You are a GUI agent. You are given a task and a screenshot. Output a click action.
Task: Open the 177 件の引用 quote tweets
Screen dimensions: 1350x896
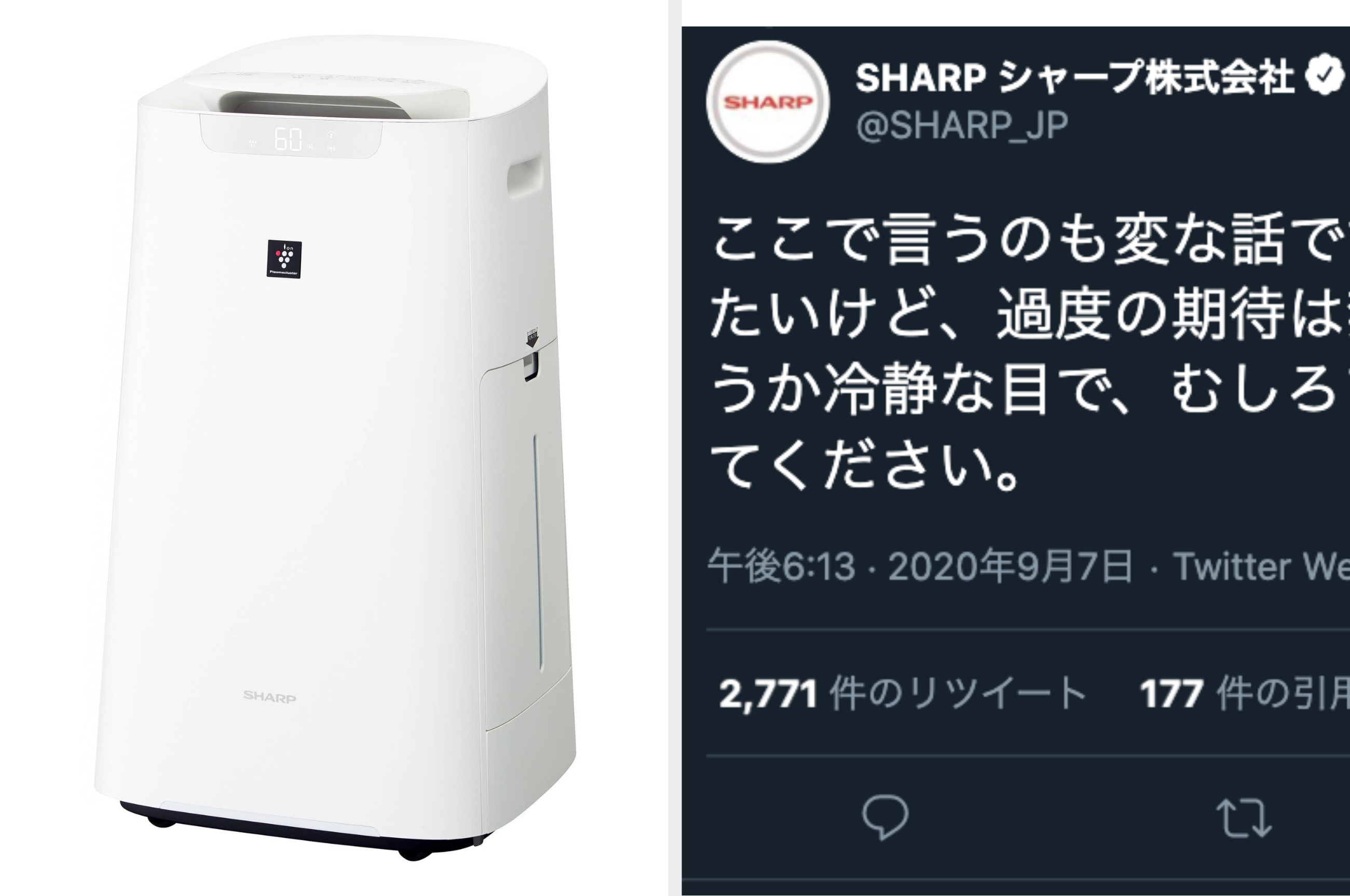(1245, 694)
